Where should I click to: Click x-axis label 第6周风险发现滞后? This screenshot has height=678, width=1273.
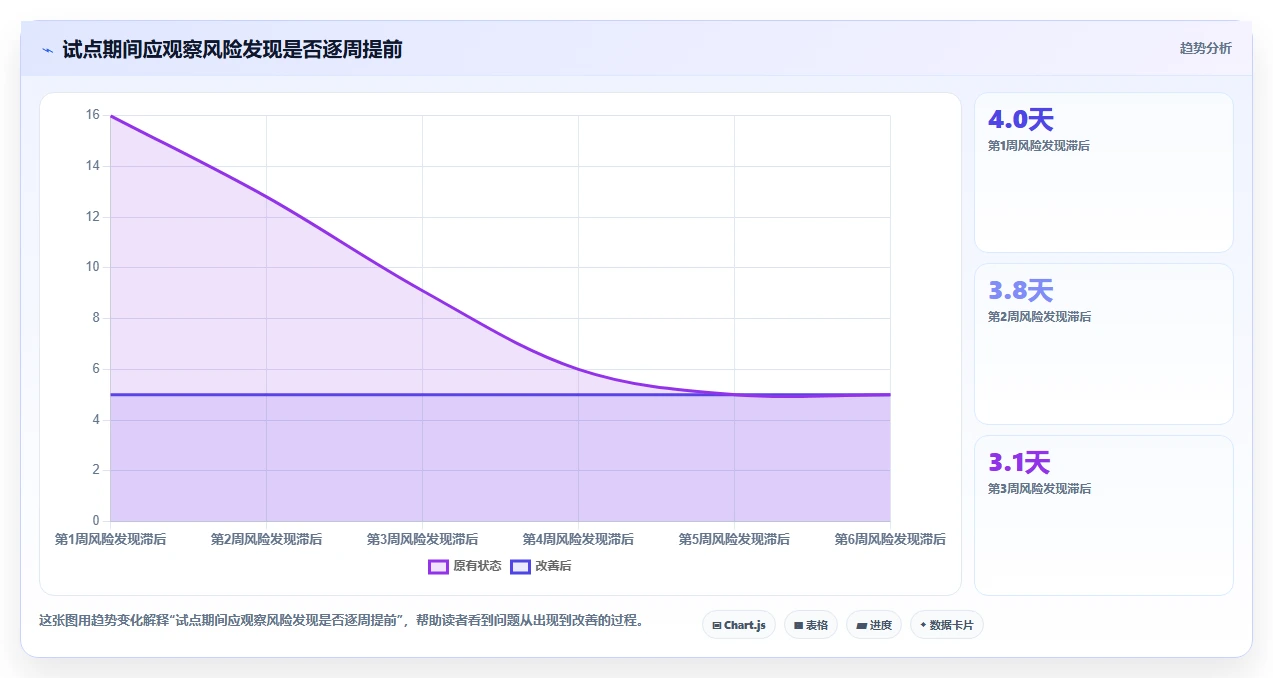click(x=890, y=539)
